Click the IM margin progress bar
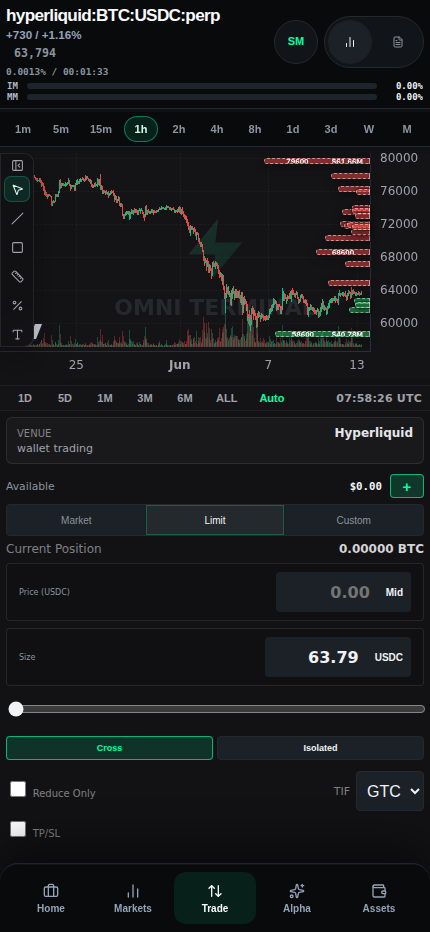Screen dimensions: 430x932 pyautogui.click(x=202, y=86)
